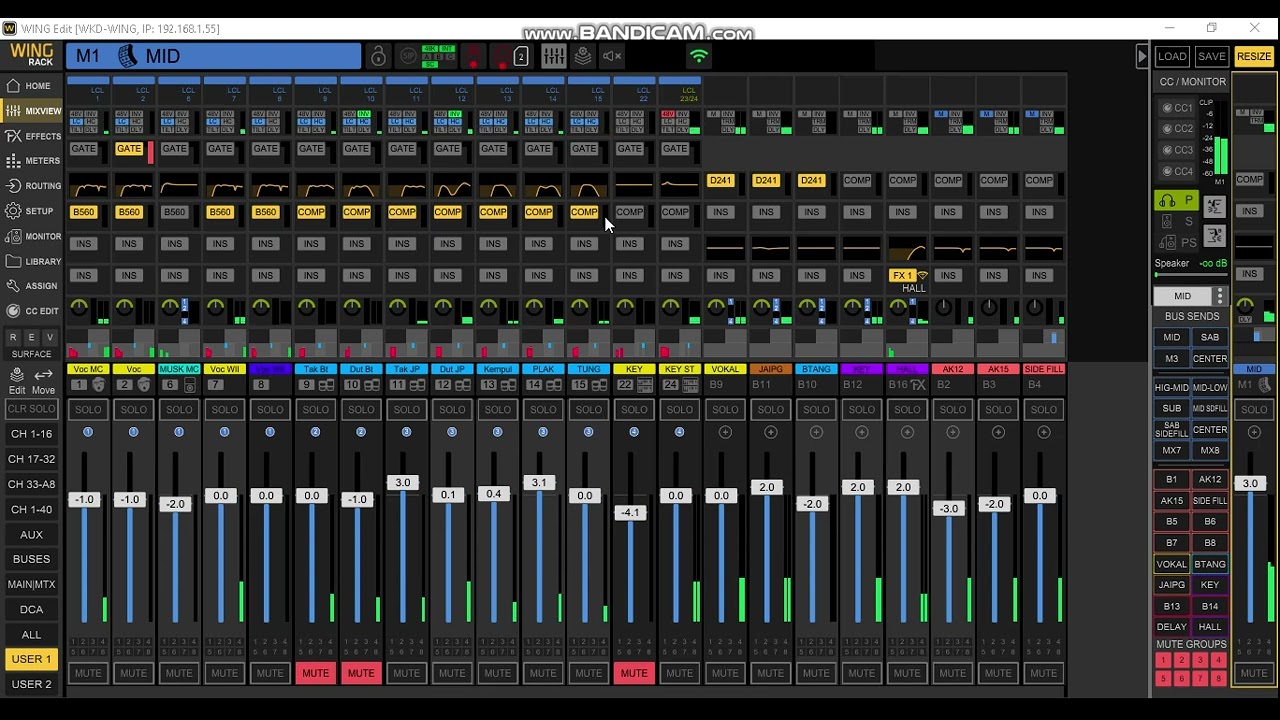Click the layers stack icon in the top bar
This screenshot has width=1280, height=720.
click(x=583, y=57)
